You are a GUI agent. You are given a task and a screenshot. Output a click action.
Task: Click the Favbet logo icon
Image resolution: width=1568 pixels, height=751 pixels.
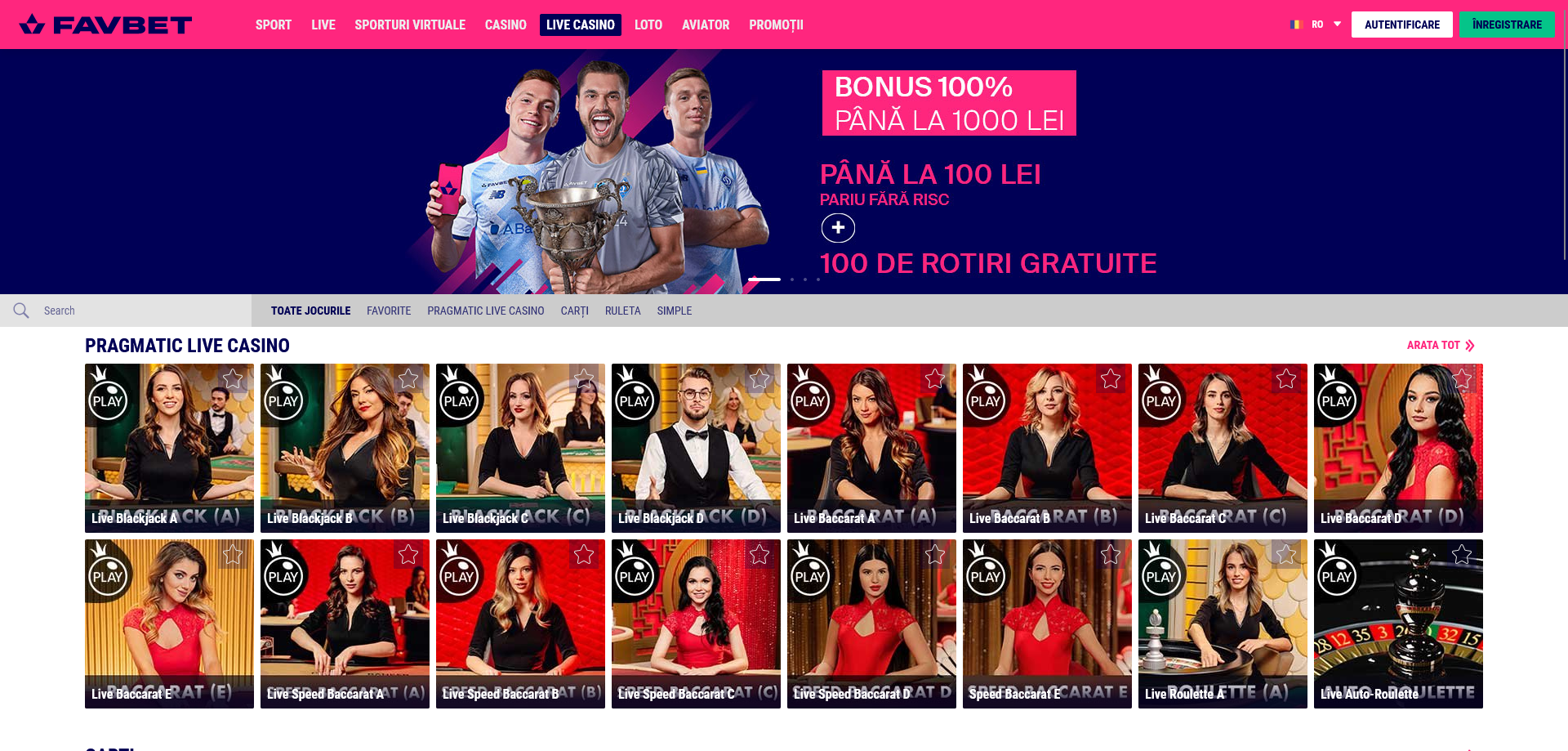[32, 25]
